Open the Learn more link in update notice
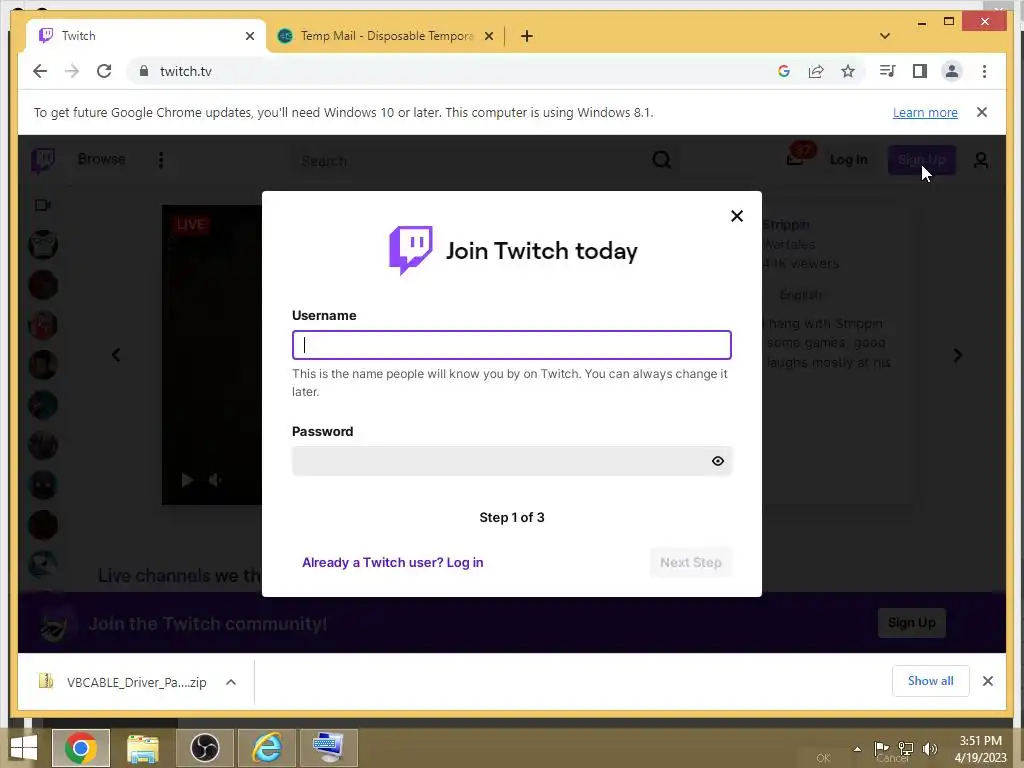Viewport: 1024px width, 768px height. point(925,112)
